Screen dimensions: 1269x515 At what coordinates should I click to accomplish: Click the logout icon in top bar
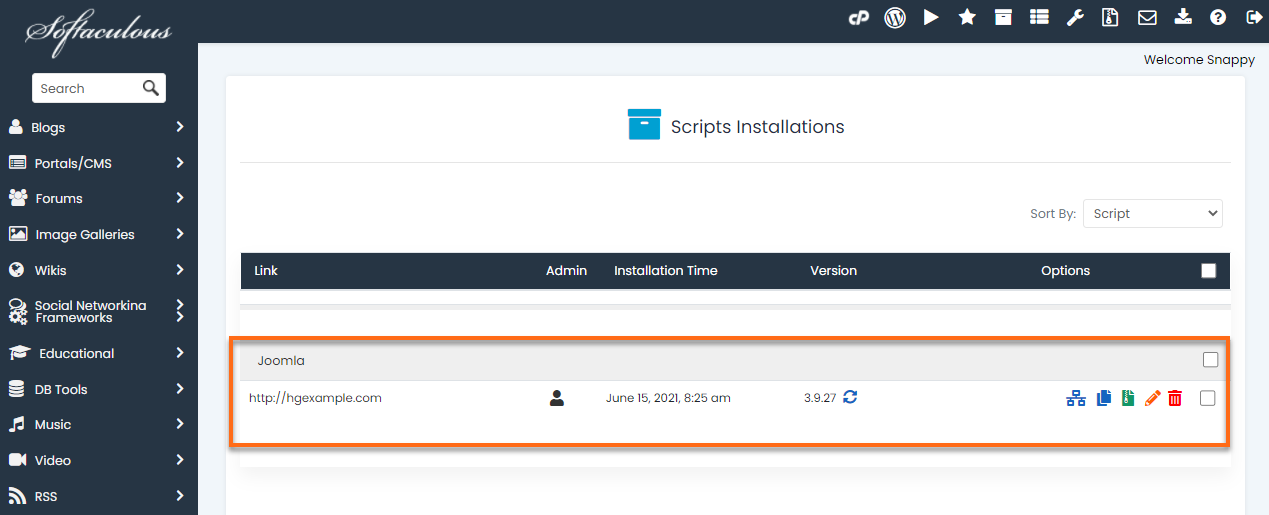click(1254, 17)
